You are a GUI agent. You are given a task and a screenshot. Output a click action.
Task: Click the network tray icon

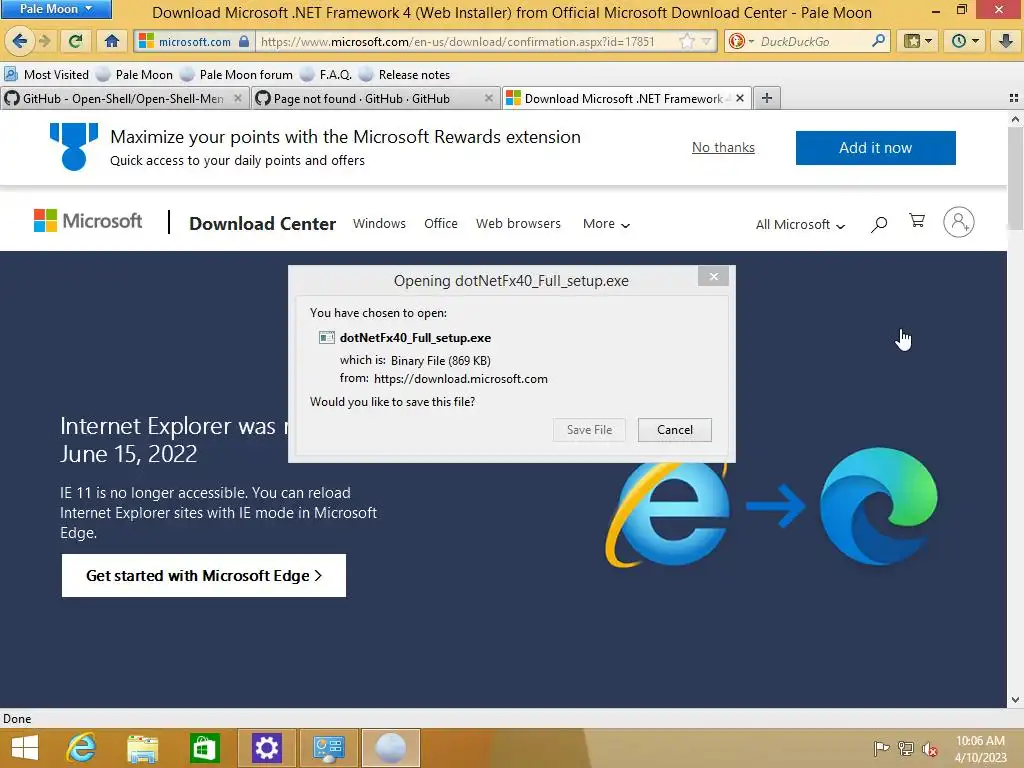point(906,748)
